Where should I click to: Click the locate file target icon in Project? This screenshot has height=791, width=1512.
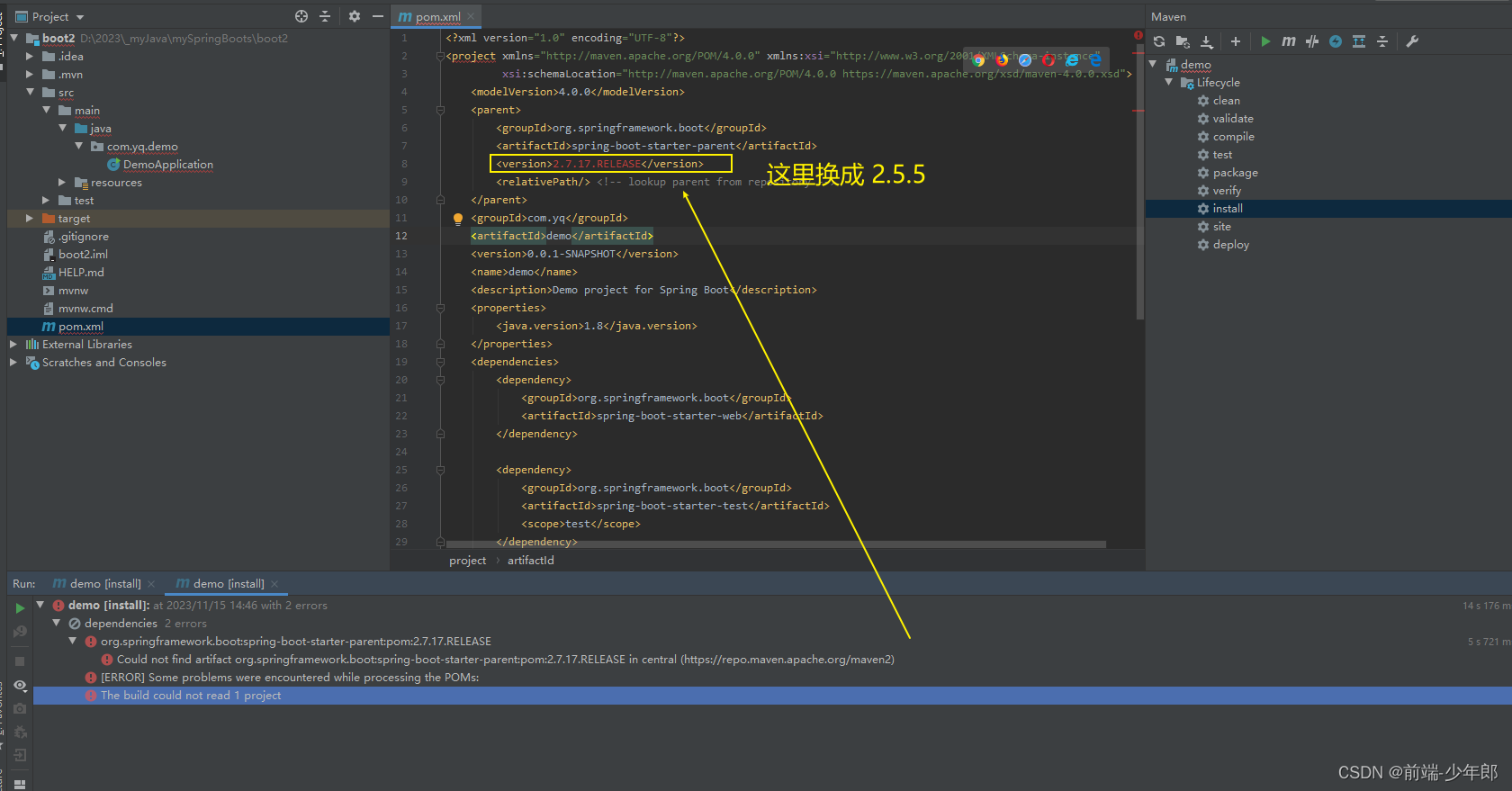[301, 16]
